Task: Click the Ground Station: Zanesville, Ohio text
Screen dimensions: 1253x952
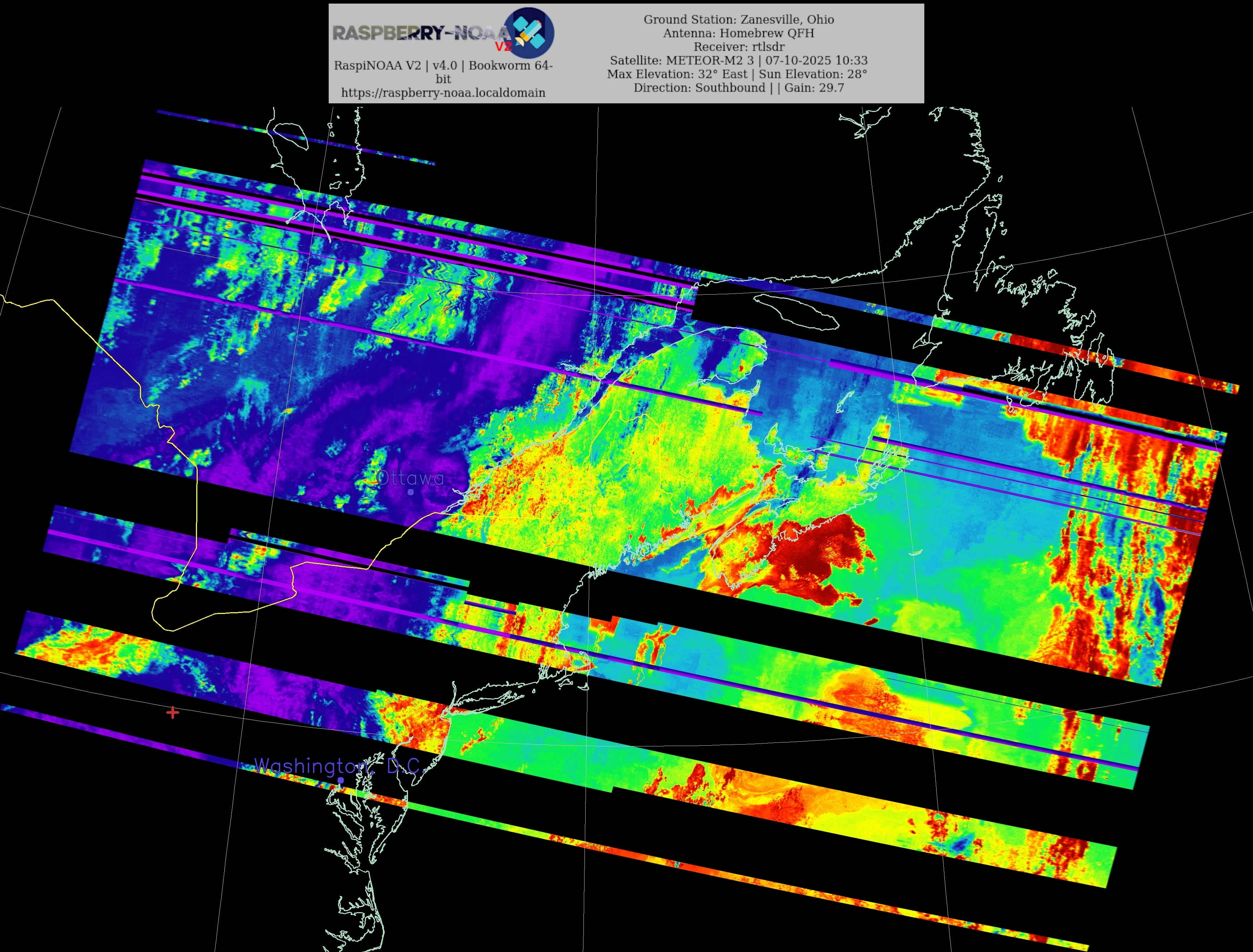Action: [738, 19]
